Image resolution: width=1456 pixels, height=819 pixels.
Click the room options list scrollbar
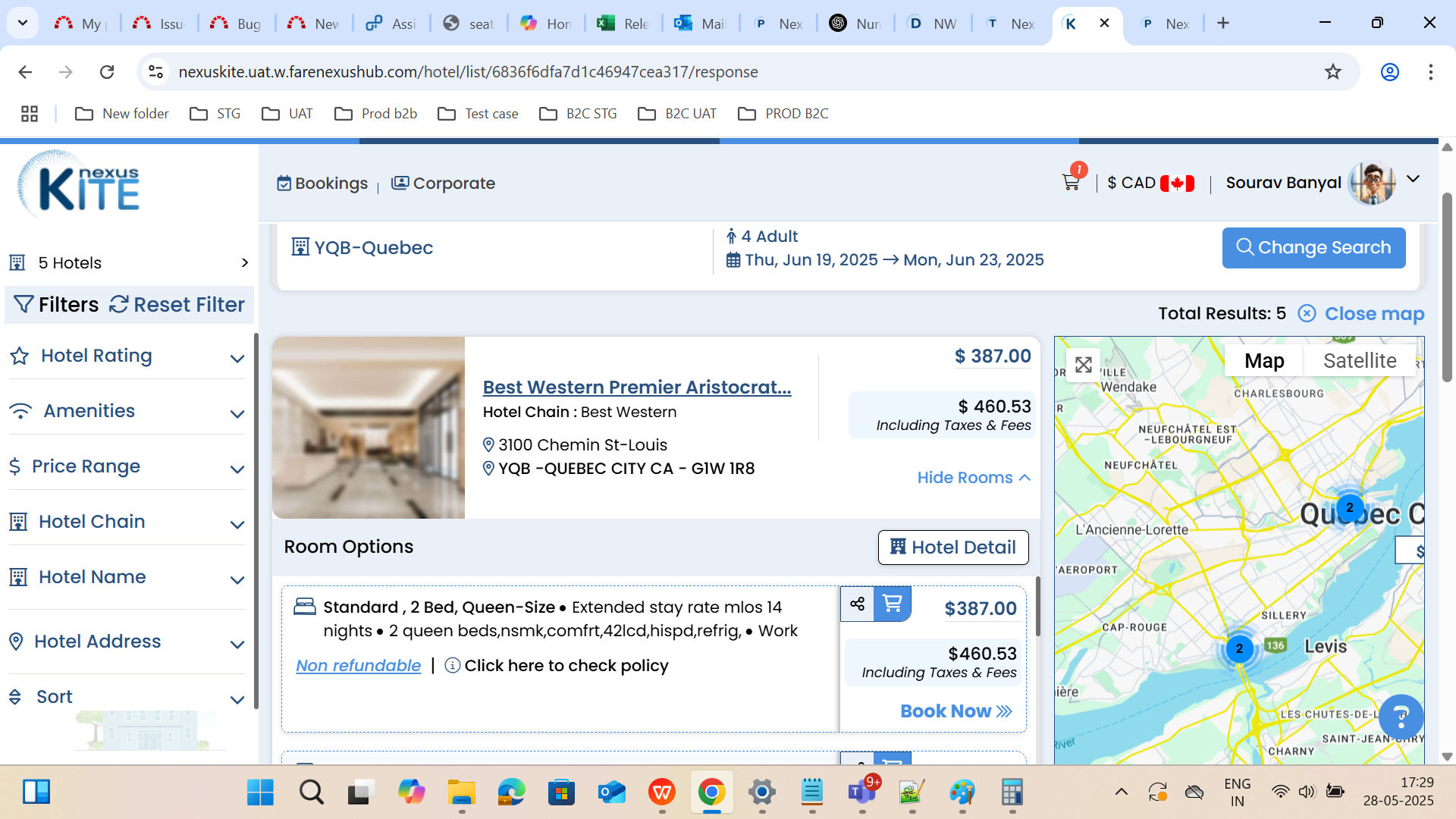pos(1037,607)
